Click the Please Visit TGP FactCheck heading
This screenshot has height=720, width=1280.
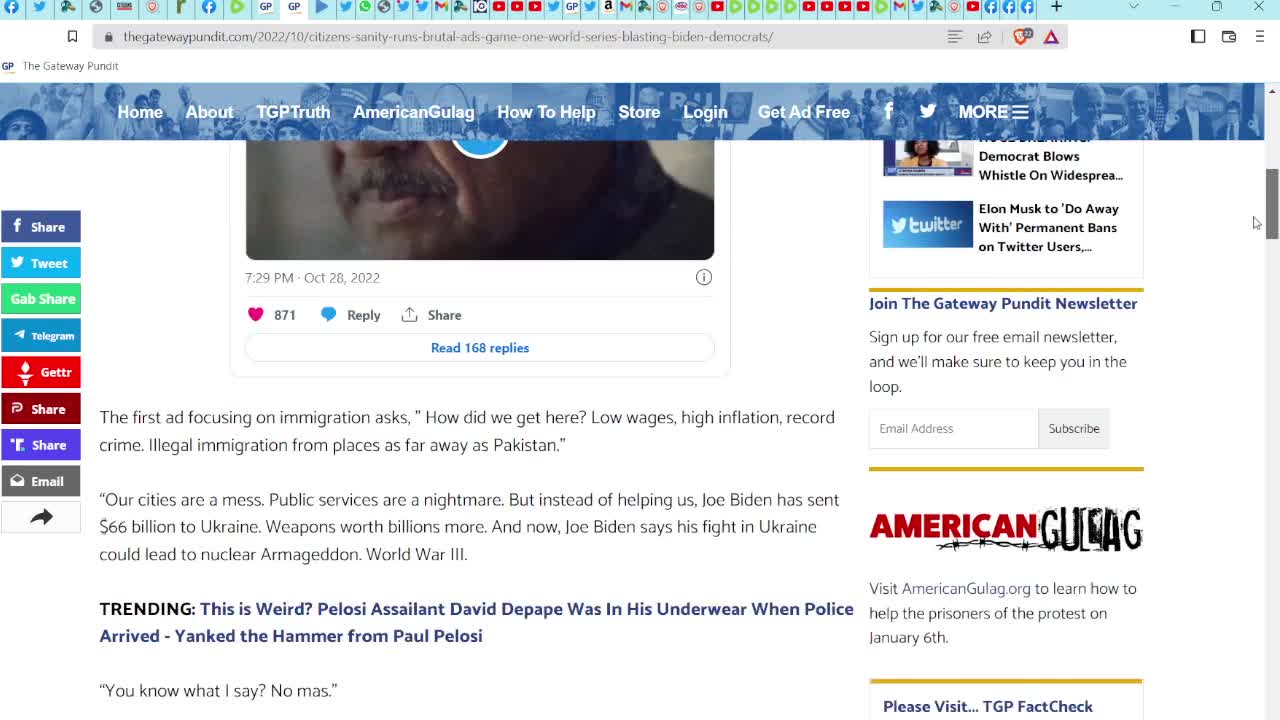point(988,706)
